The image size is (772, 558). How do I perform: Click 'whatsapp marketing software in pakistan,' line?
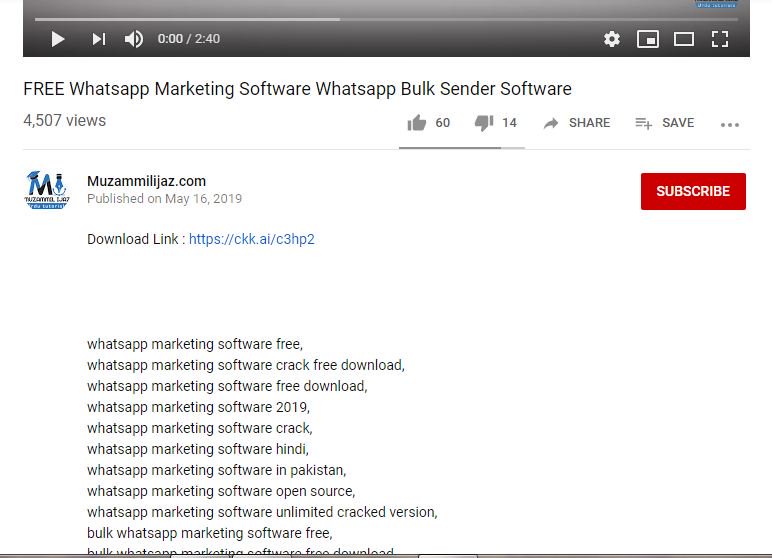217,470
